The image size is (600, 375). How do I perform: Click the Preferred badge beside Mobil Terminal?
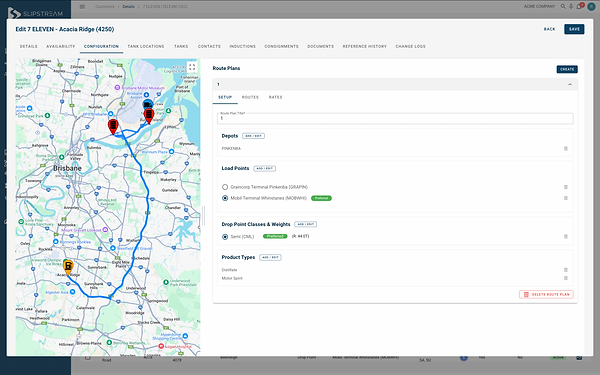click(x=321, y=198)
